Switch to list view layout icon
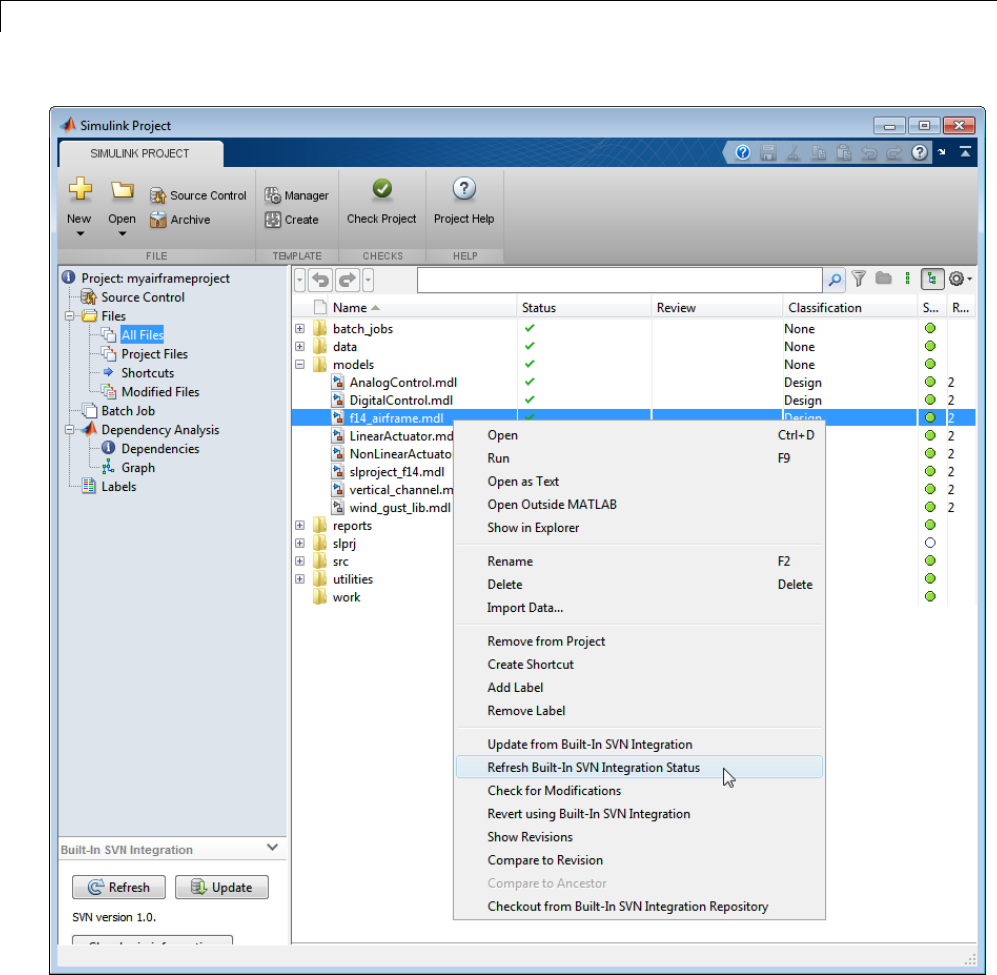 (907, 279)
